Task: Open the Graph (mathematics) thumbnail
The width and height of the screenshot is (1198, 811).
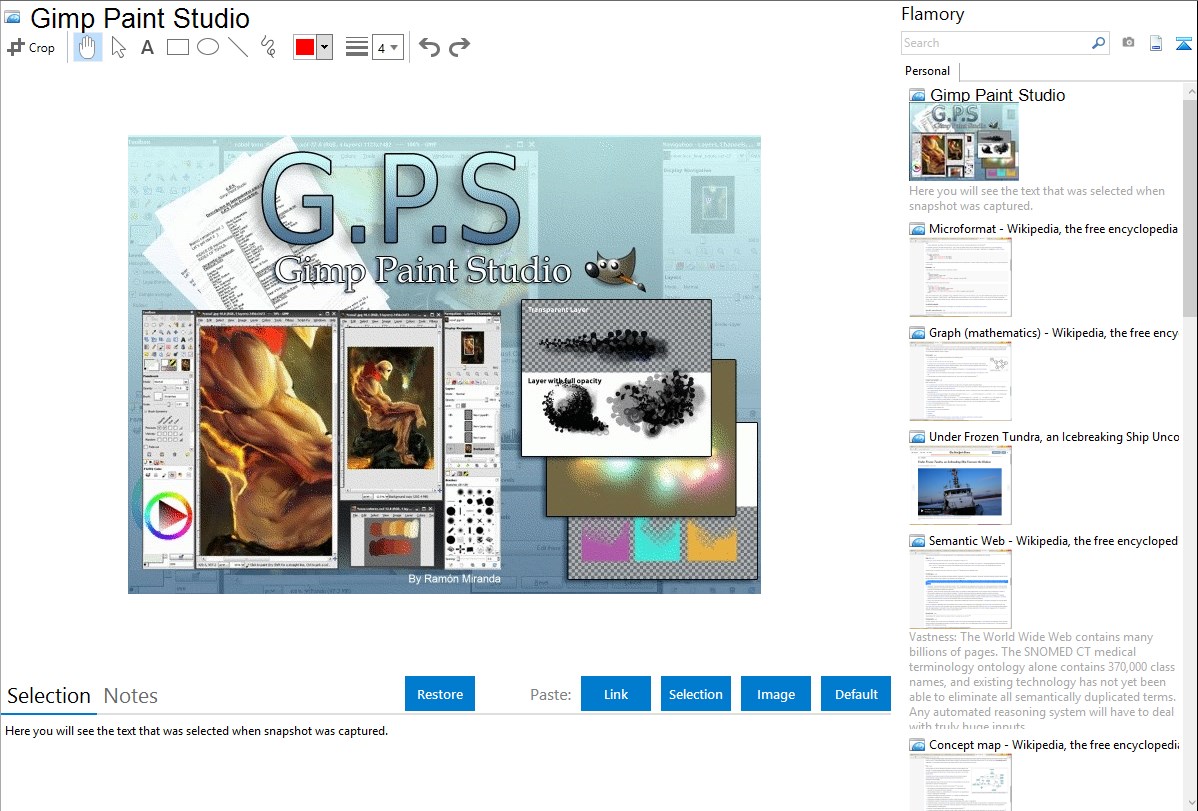Action: tap(960, 381)
